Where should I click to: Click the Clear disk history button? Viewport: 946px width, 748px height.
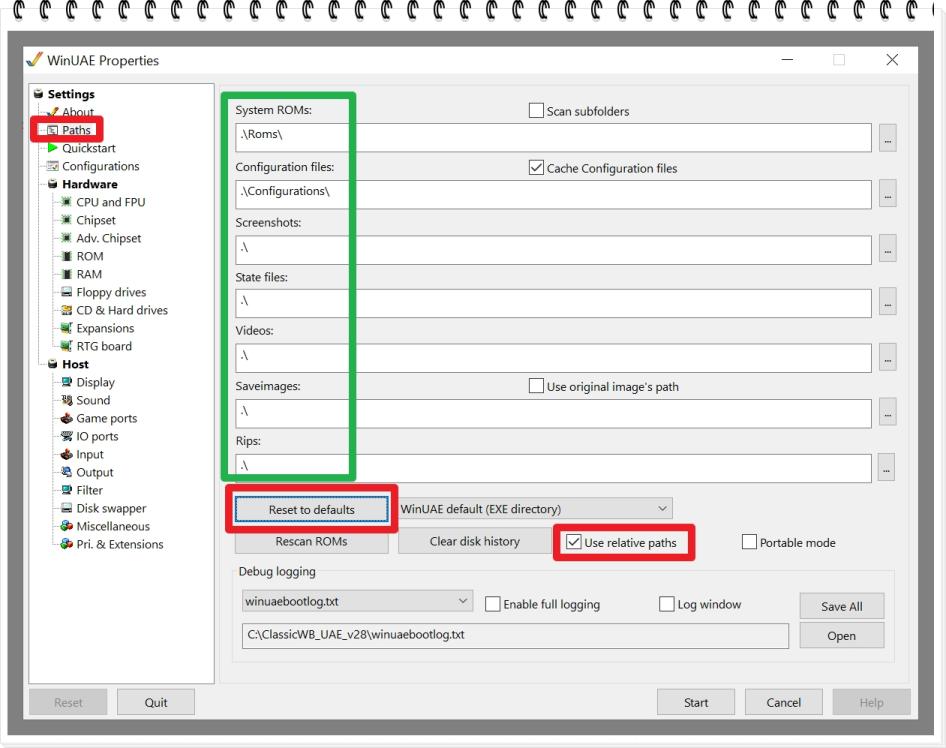(x=474, y=542)
